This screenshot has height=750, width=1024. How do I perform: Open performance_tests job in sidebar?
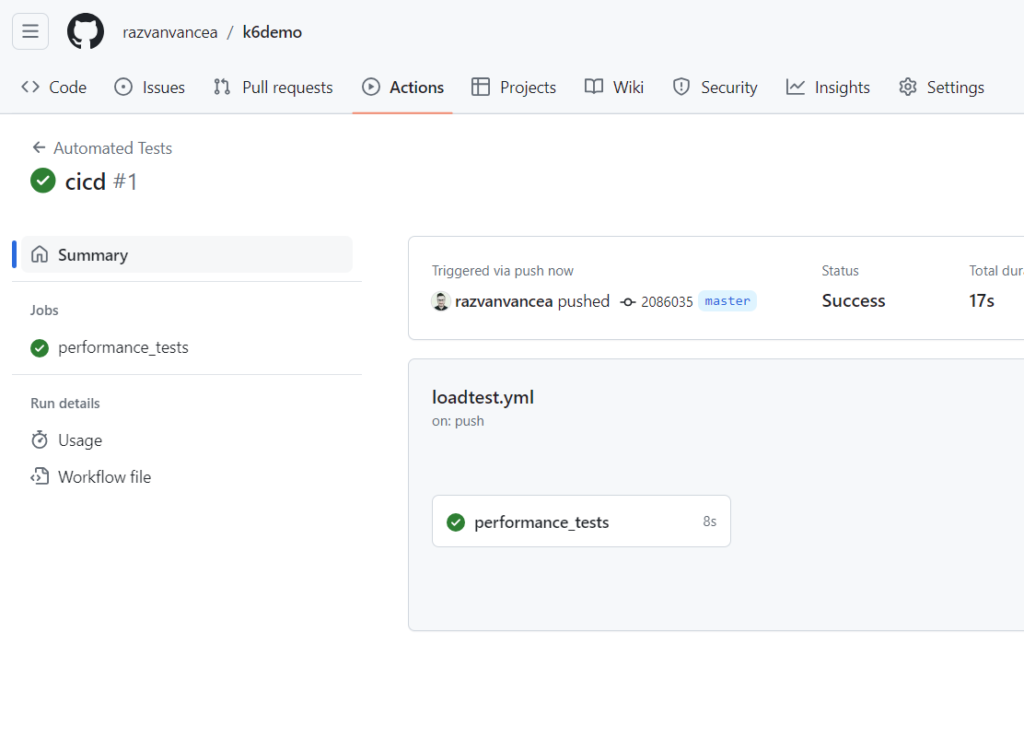click(x=123, y=348)
